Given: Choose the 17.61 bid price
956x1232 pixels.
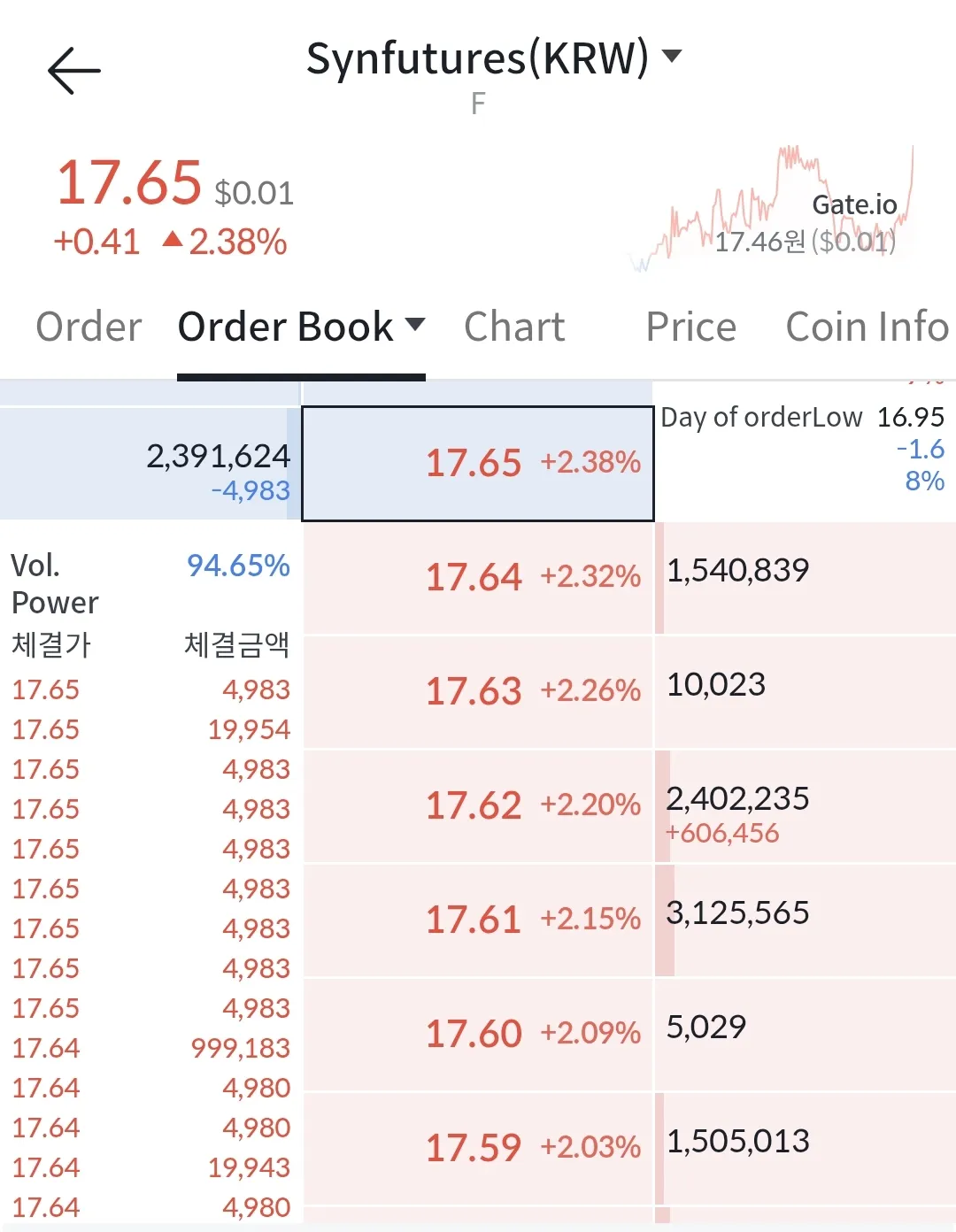Looking at the screenshot, I should coord(478,920).
